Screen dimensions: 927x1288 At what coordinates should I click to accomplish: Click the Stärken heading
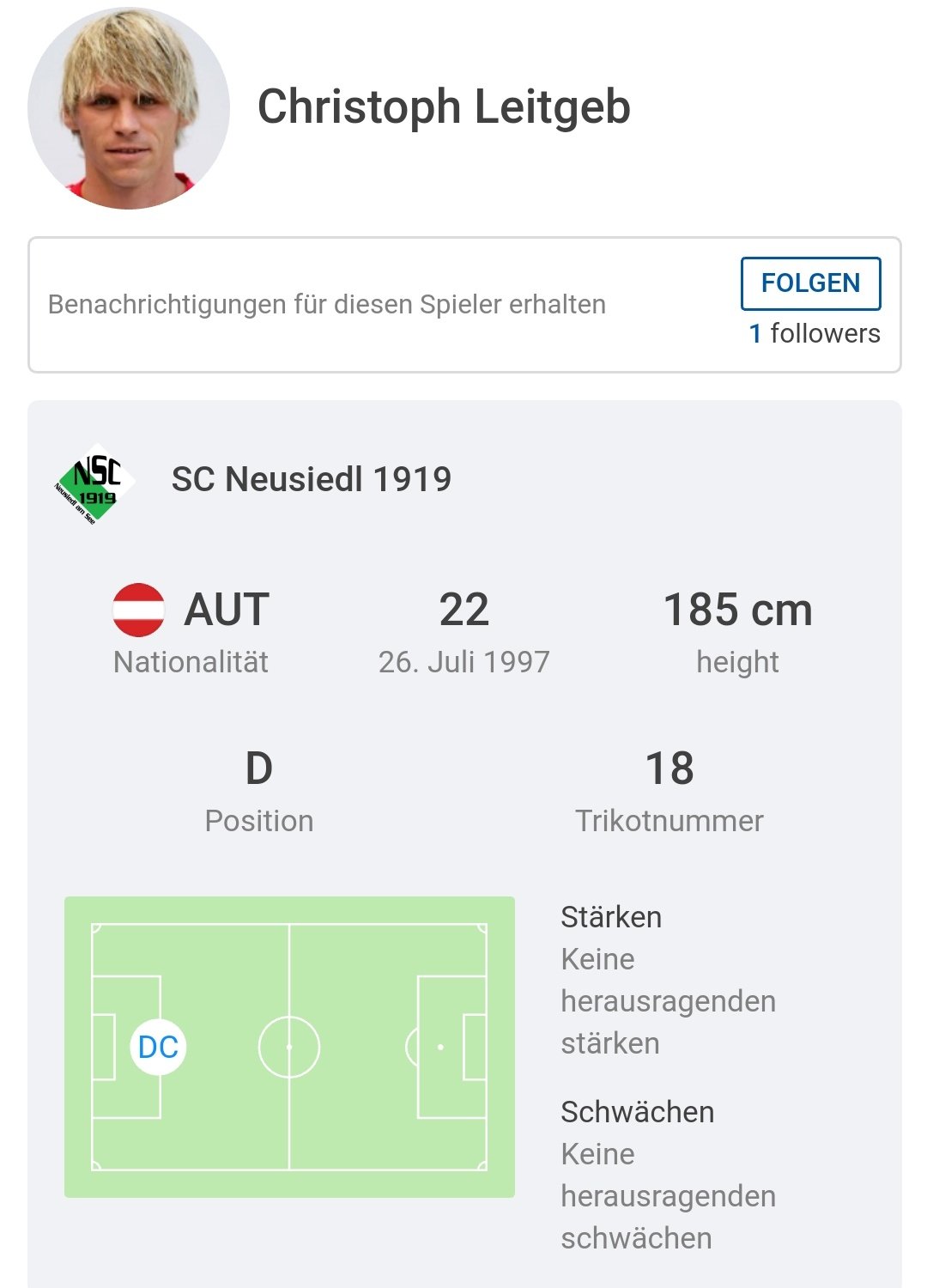click(x=611, y=917)
